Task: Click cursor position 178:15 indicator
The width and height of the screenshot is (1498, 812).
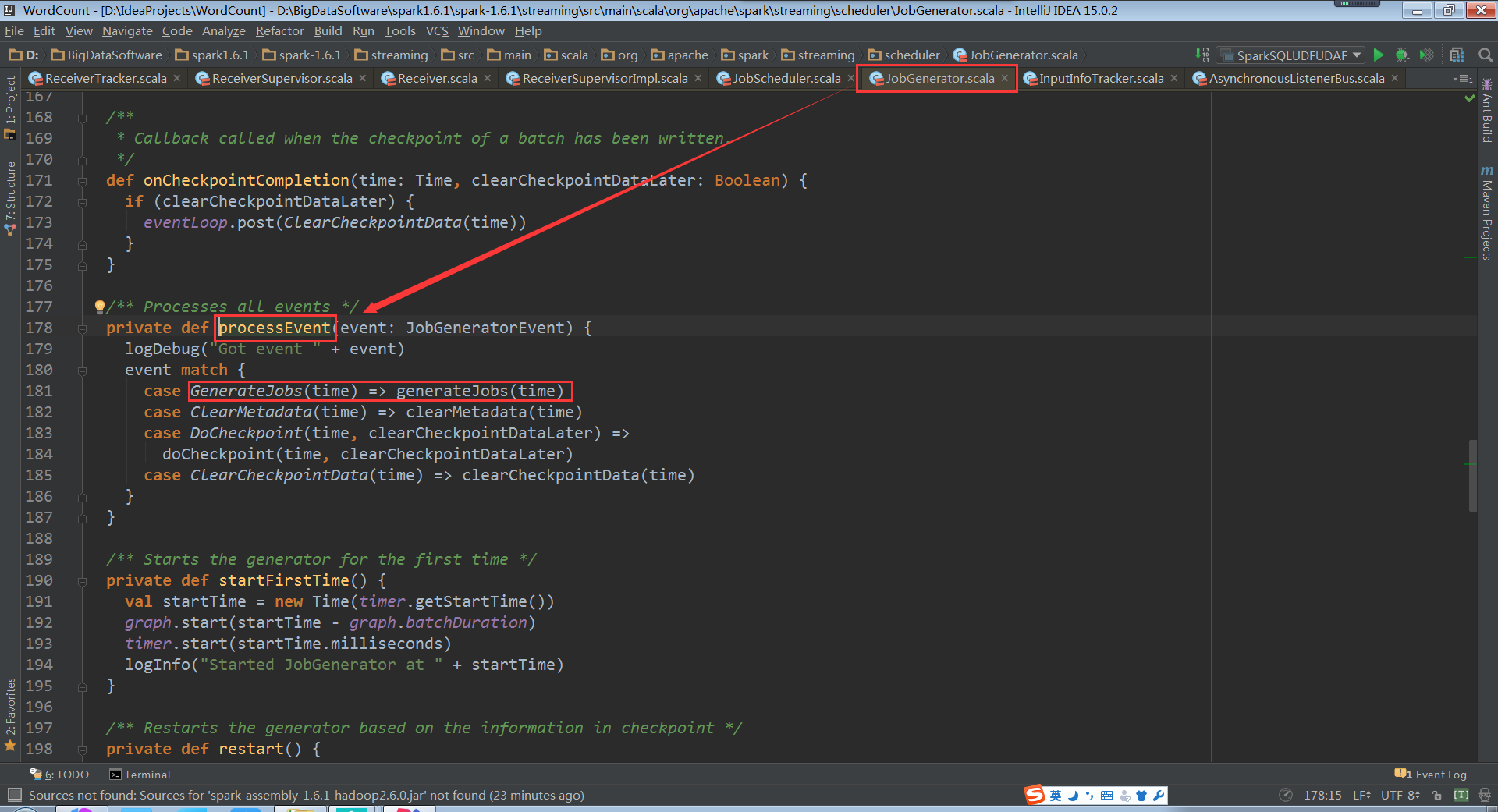Action: [x=1322, y=796]
